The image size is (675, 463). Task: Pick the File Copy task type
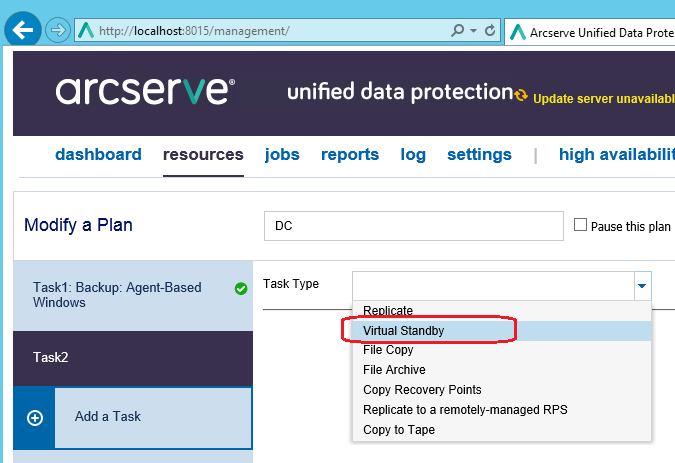(x=388, y=350)
